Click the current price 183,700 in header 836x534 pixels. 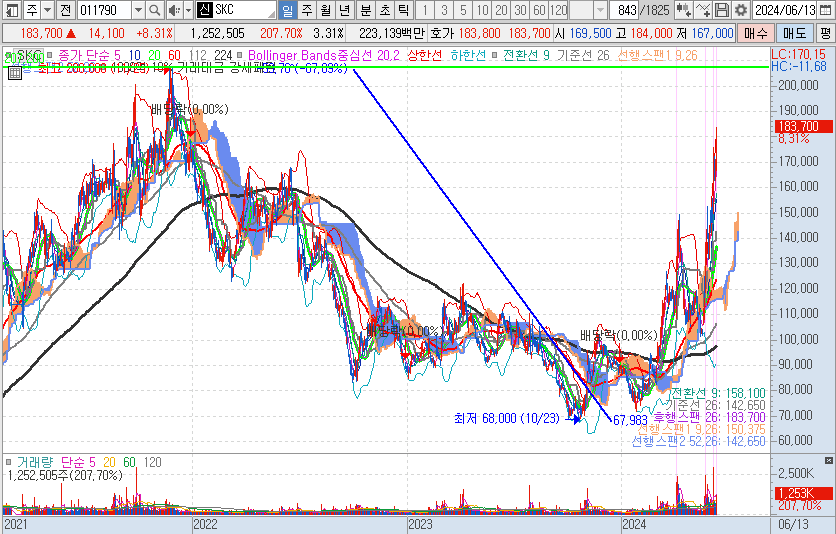tap(42, 34)
